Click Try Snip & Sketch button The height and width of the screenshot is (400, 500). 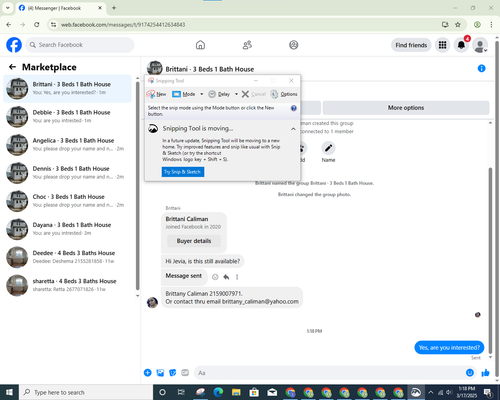[x=183, y=172]
